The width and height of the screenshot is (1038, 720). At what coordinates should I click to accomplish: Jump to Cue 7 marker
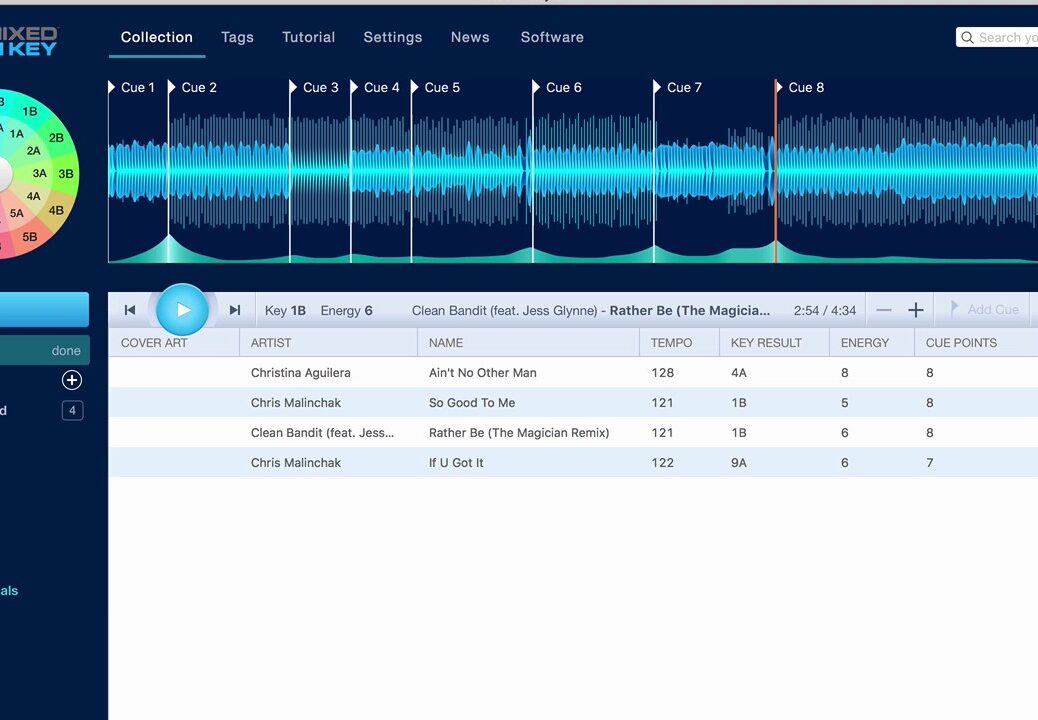point(678,87)
